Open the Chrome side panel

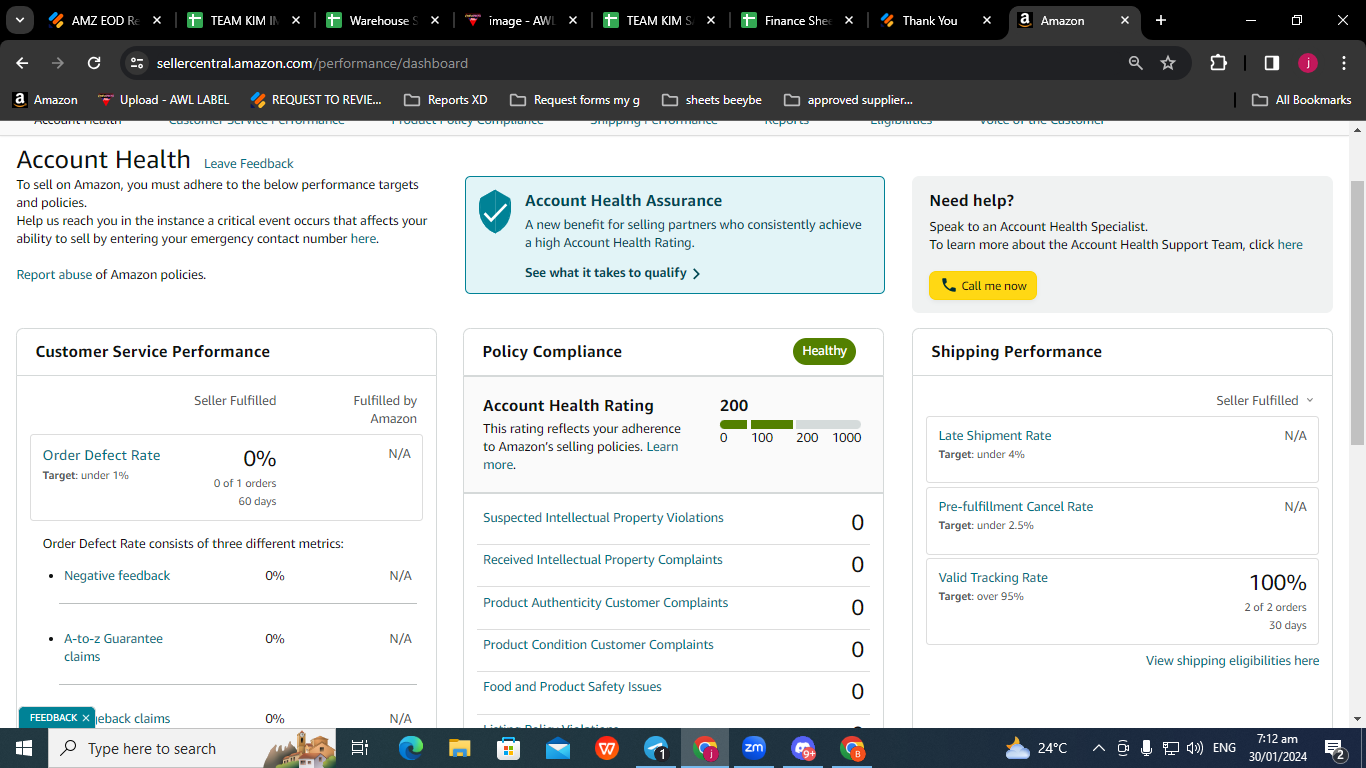tap(1272, 63)
